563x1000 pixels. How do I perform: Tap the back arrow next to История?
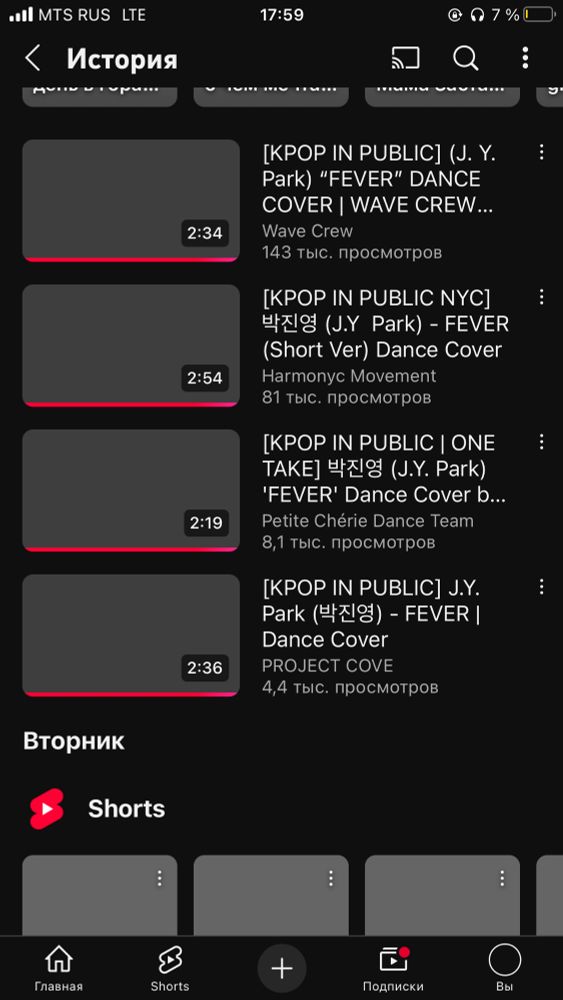point(33,59)
